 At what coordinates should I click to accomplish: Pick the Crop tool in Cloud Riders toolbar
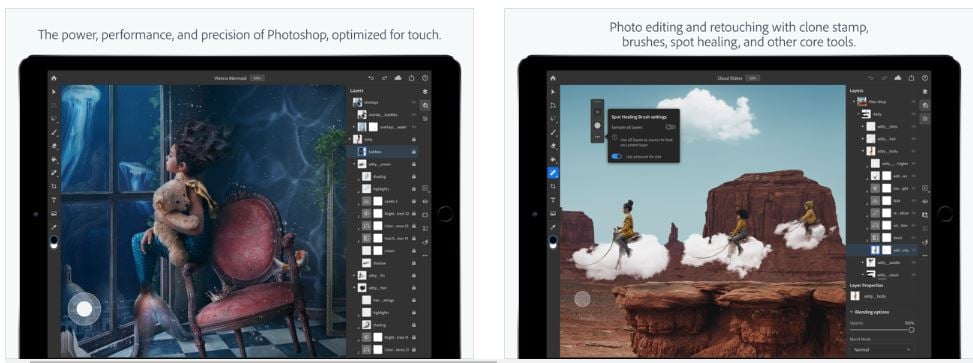[552, 186]
